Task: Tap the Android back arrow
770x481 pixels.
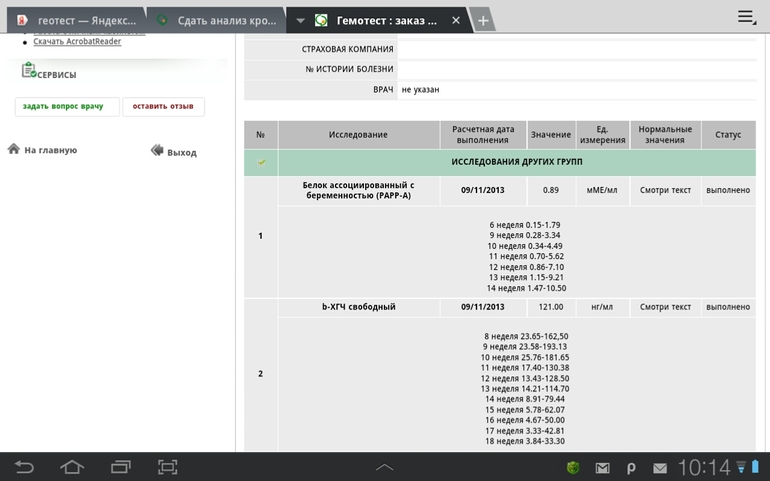Action: click(x=24, y=467)
